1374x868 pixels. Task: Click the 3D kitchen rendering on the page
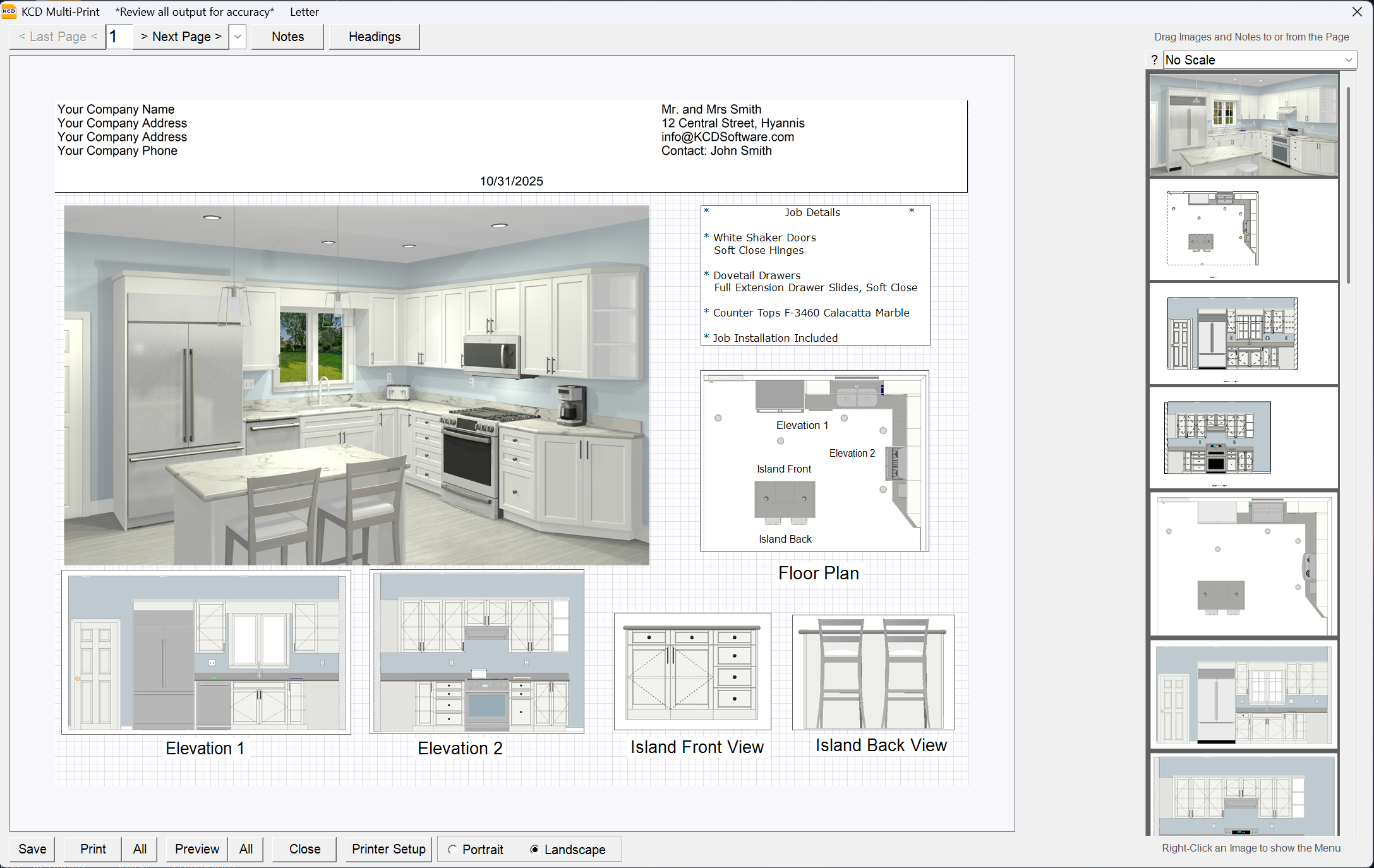pyautogui.click(x=356, y=385)
